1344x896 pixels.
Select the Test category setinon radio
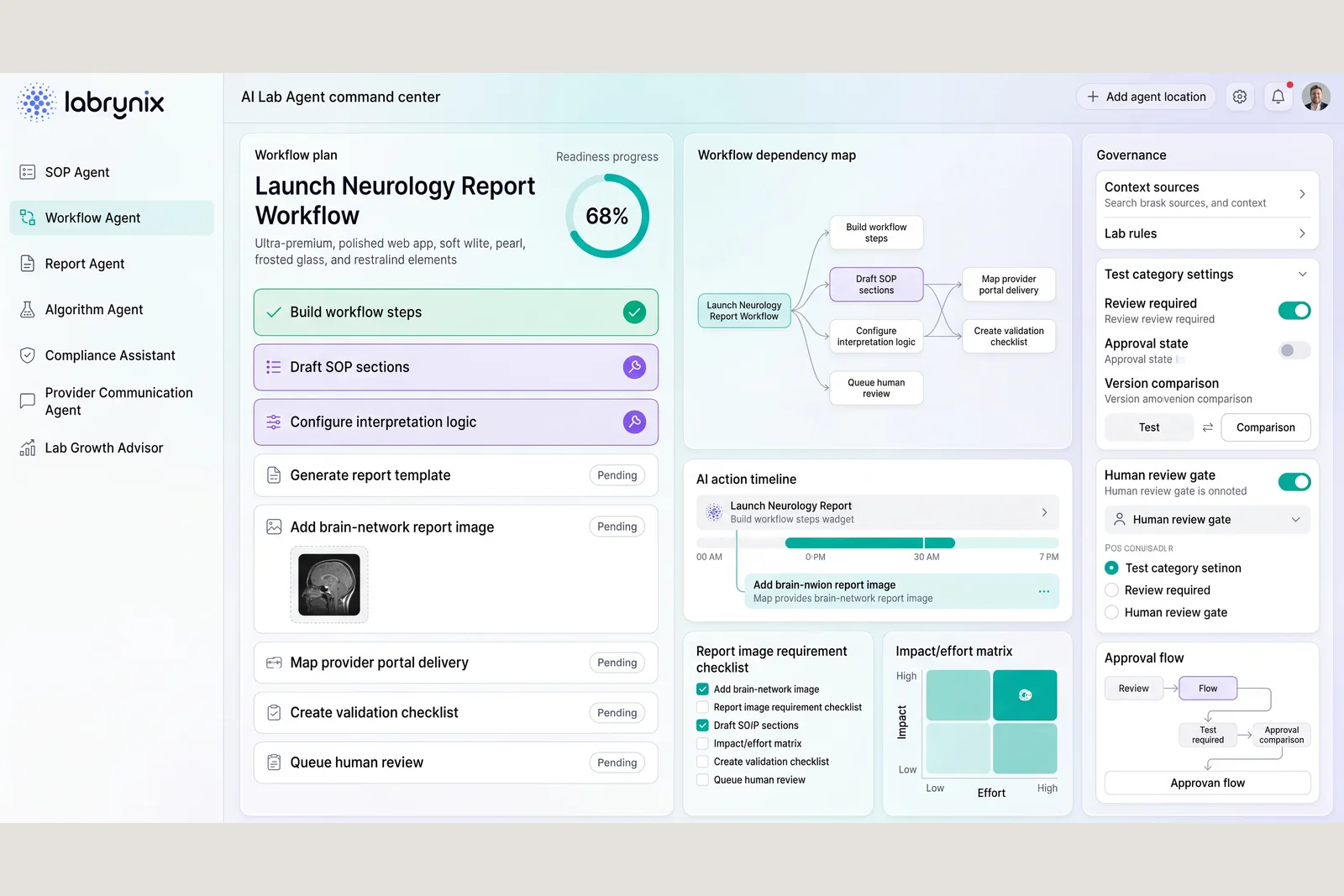pos(1111,568)
